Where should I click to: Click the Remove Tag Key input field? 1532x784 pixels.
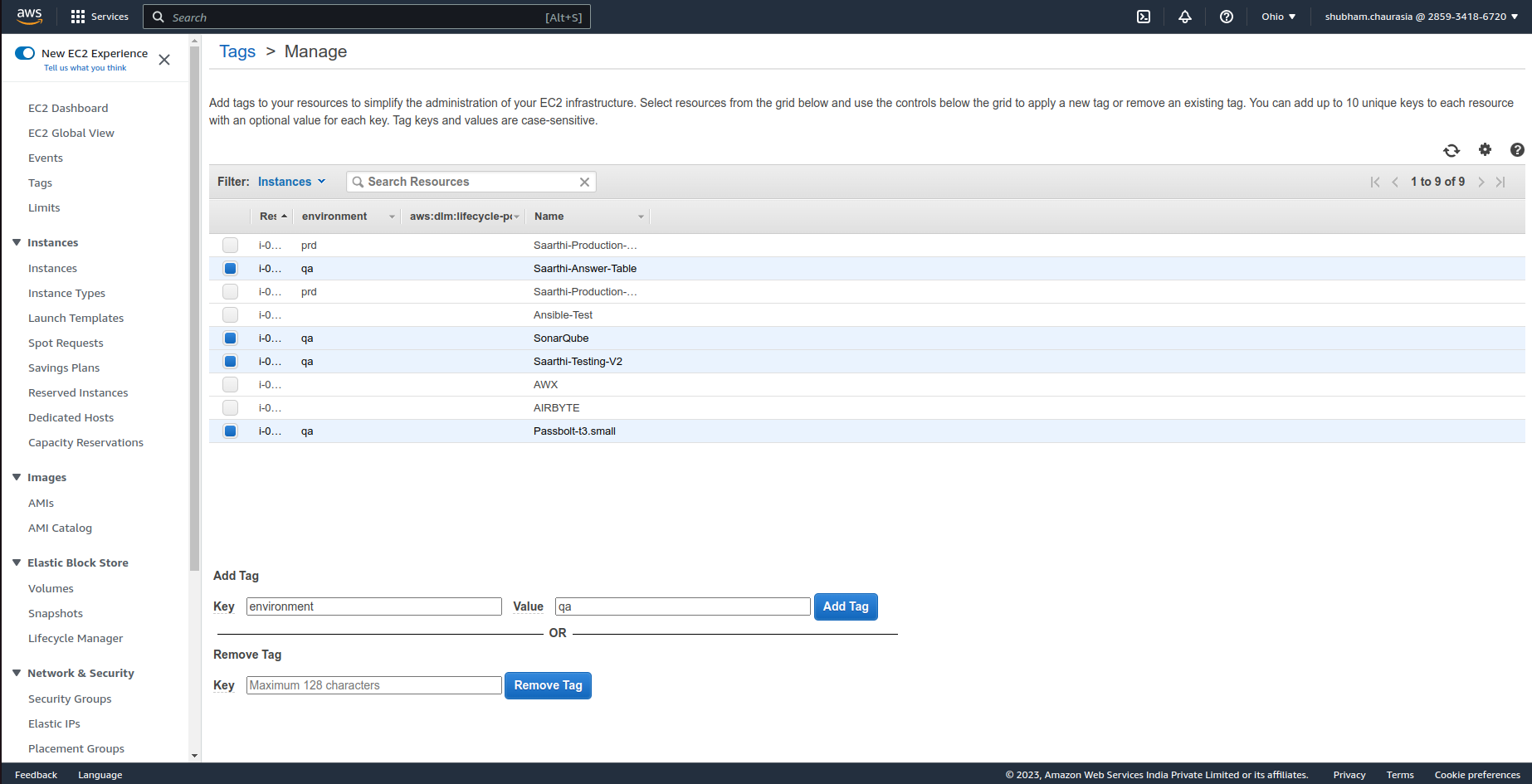(374, 685)
